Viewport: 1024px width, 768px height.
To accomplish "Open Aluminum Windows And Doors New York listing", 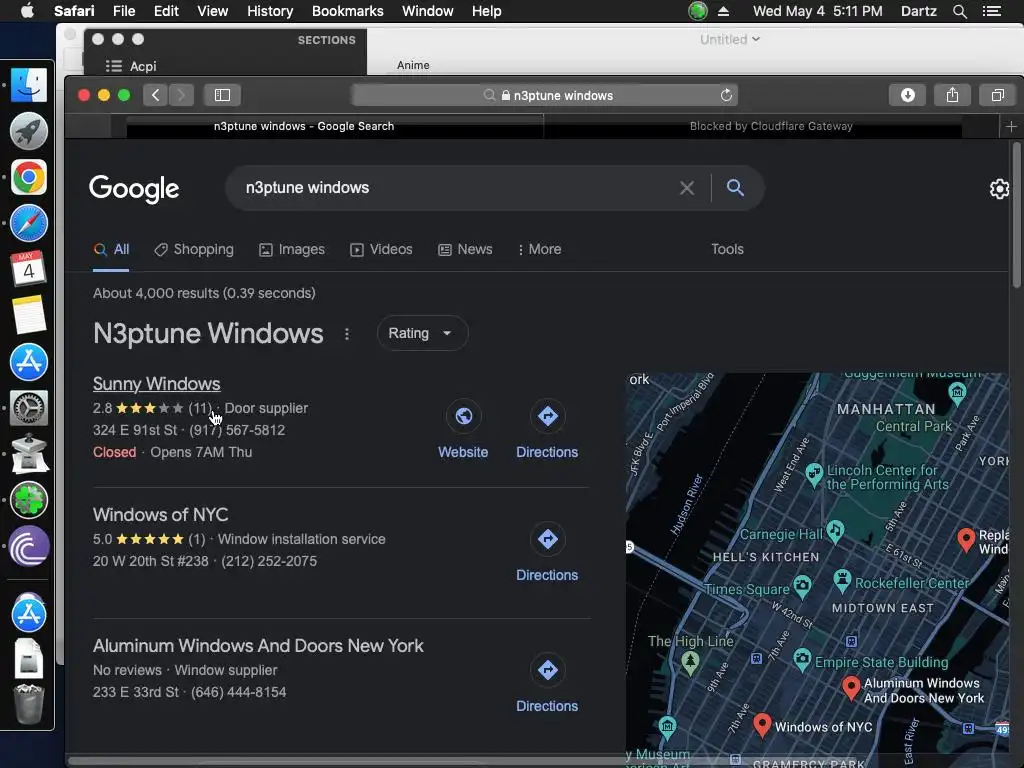I will tap(258, 646).
